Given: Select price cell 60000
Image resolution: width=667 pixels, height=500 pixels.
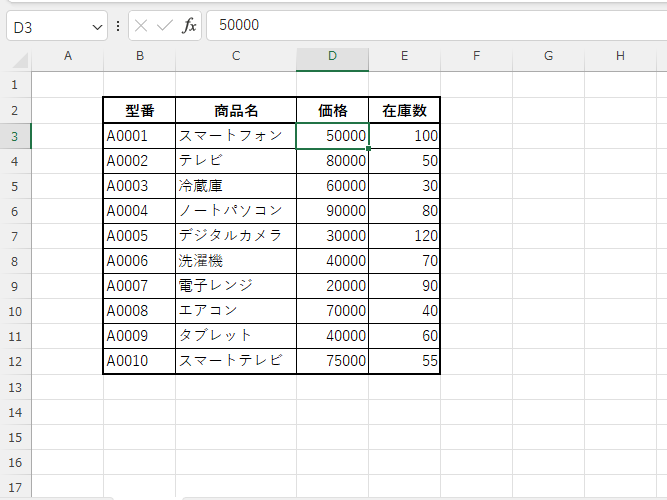Looking at the screenshot, I should (332, 186).
